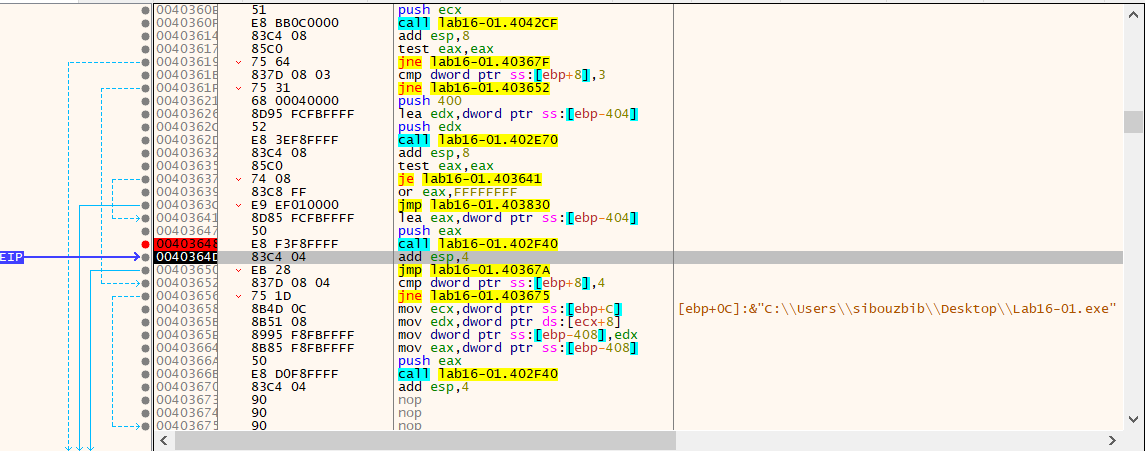Toggle breakpoint bullet beside the push 400 line
The image size is (1145, 451).
point(146,101)
